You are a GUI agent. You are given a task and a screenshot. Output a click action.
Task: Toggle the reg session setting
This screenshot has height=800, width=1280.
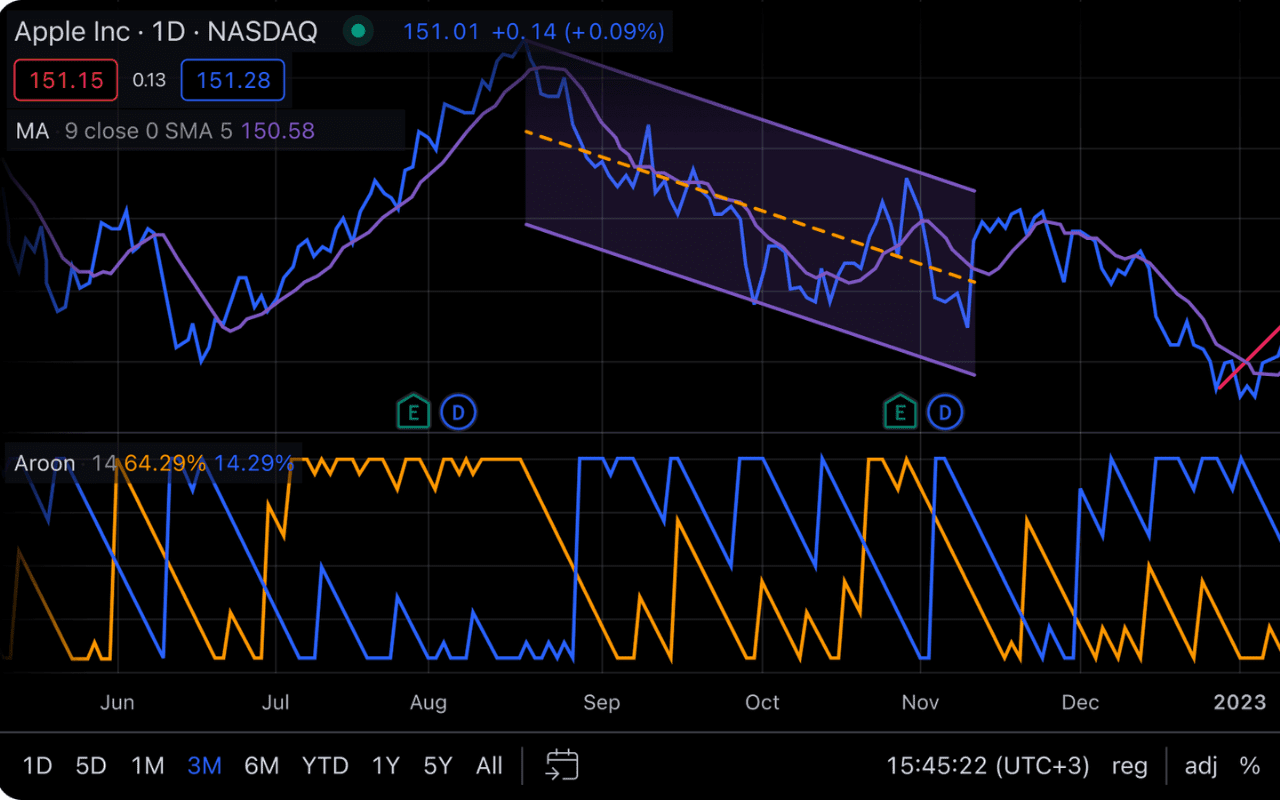[1130, 766]
